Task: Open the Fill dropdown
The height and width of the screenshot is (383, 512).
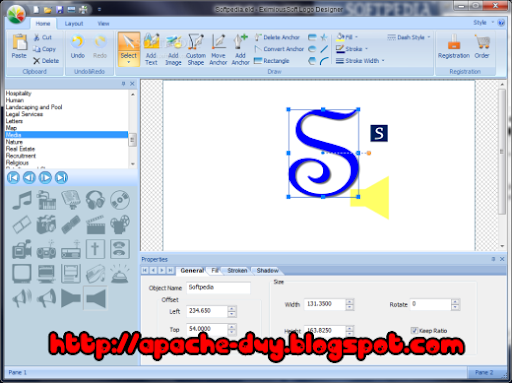Action: pos(347,37)
